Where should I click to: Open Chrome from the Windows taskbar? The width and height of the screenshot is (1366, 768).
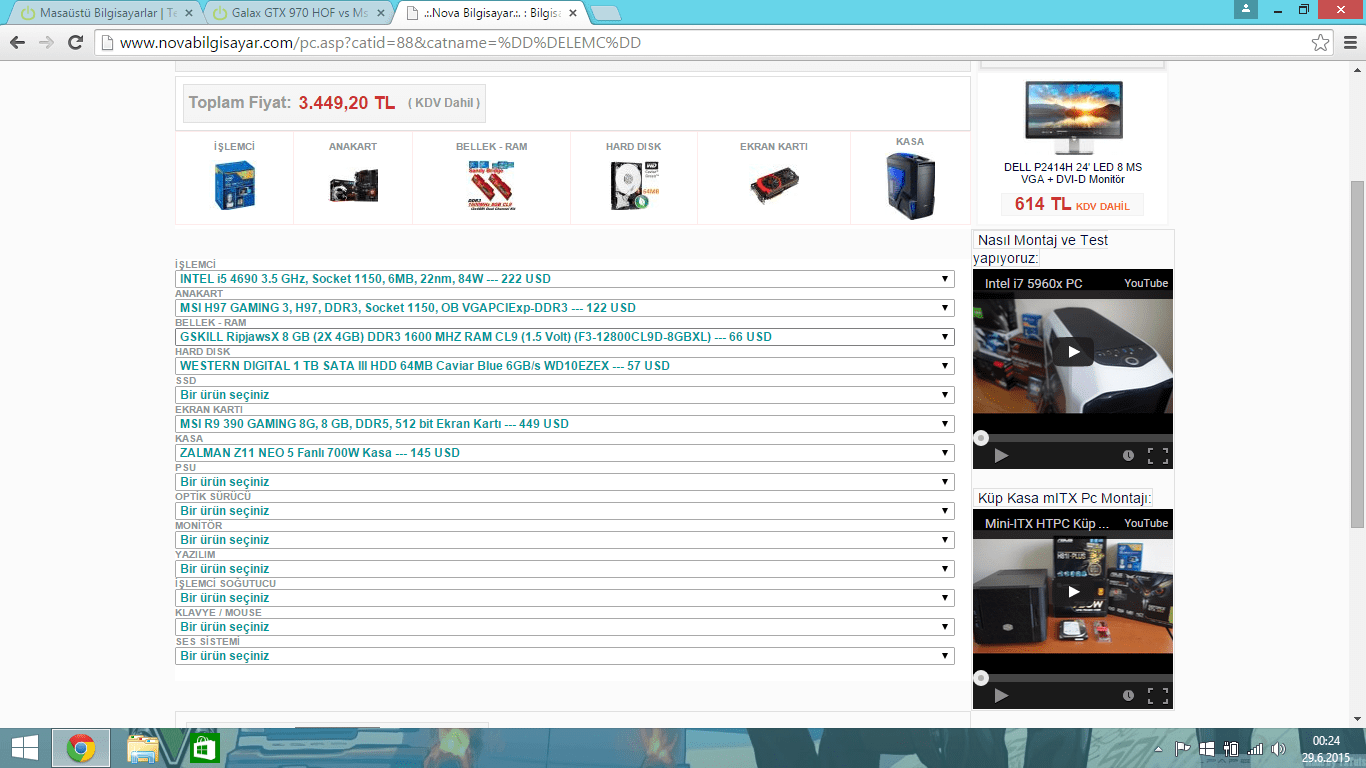81,748
